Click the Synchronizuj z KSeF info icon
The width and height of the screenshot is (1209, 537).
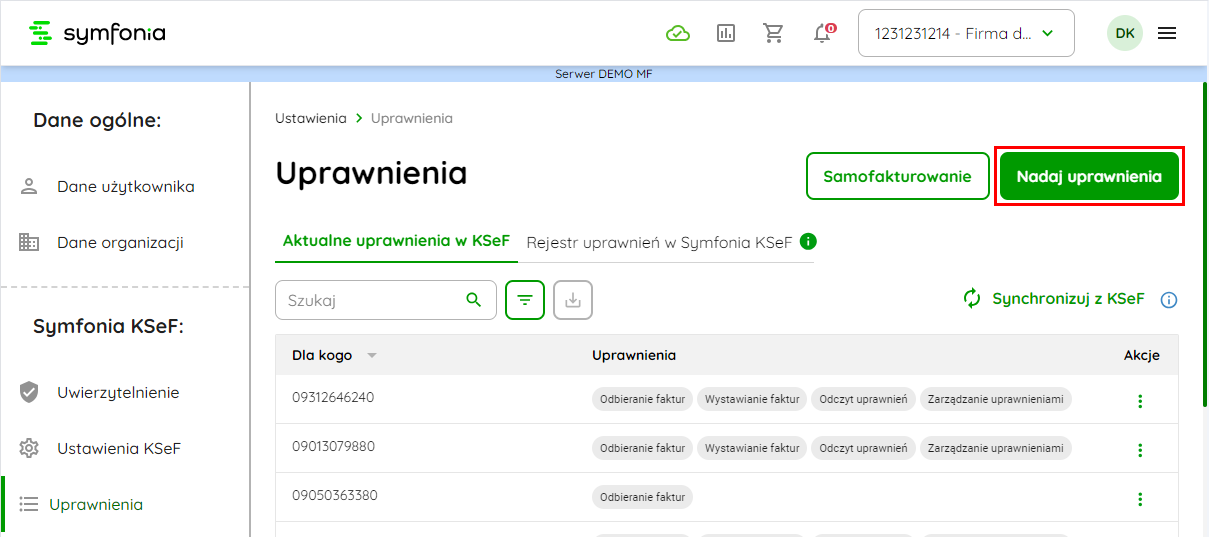pyautogui.click(x=1168, y=300)
